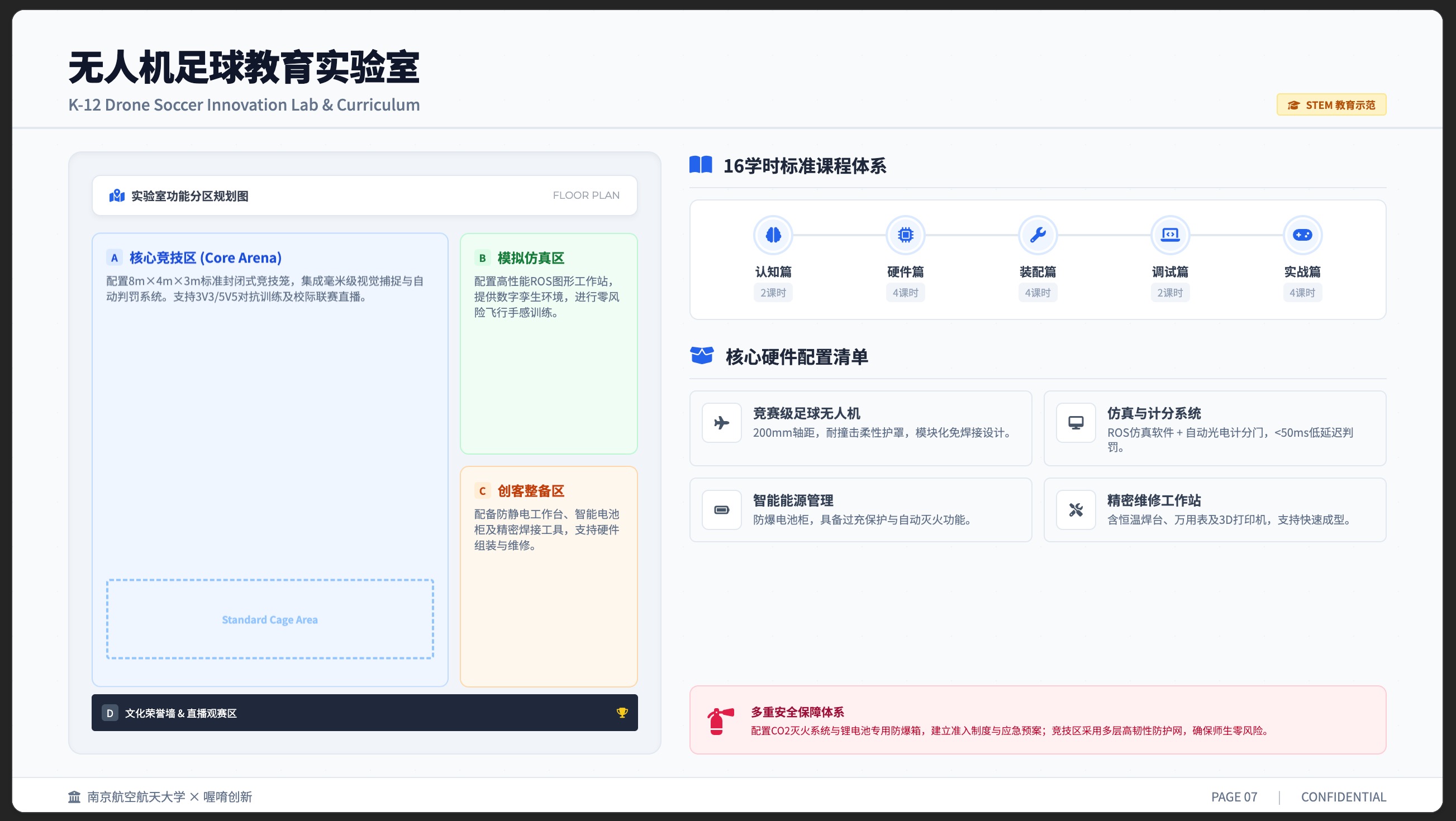Click the monitor icon in 仿真与计分系统 card
The height and width of the screenshot is (821, 1456).
[1076, 423]
